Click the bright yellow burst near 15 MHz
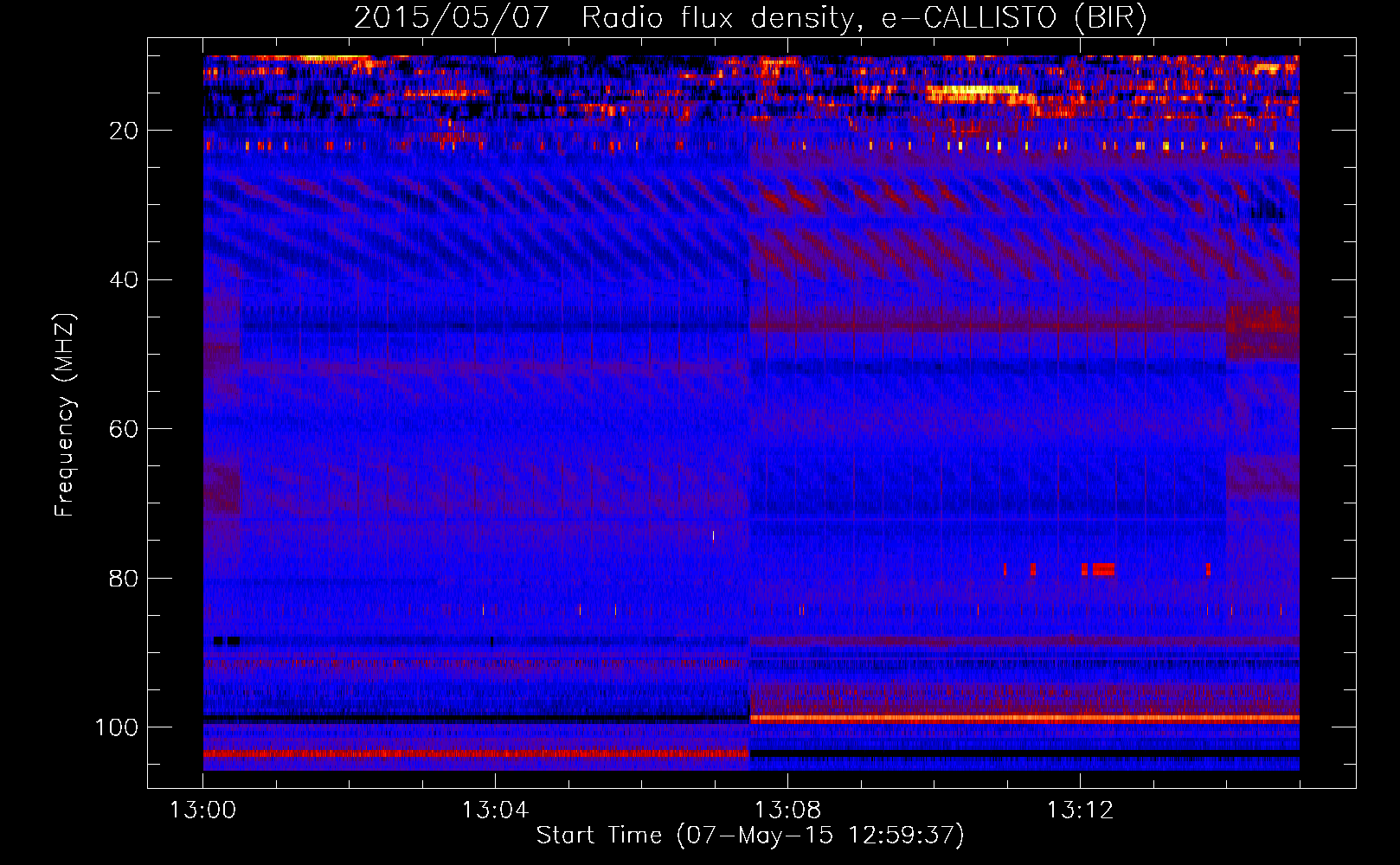 pos(972,90)
